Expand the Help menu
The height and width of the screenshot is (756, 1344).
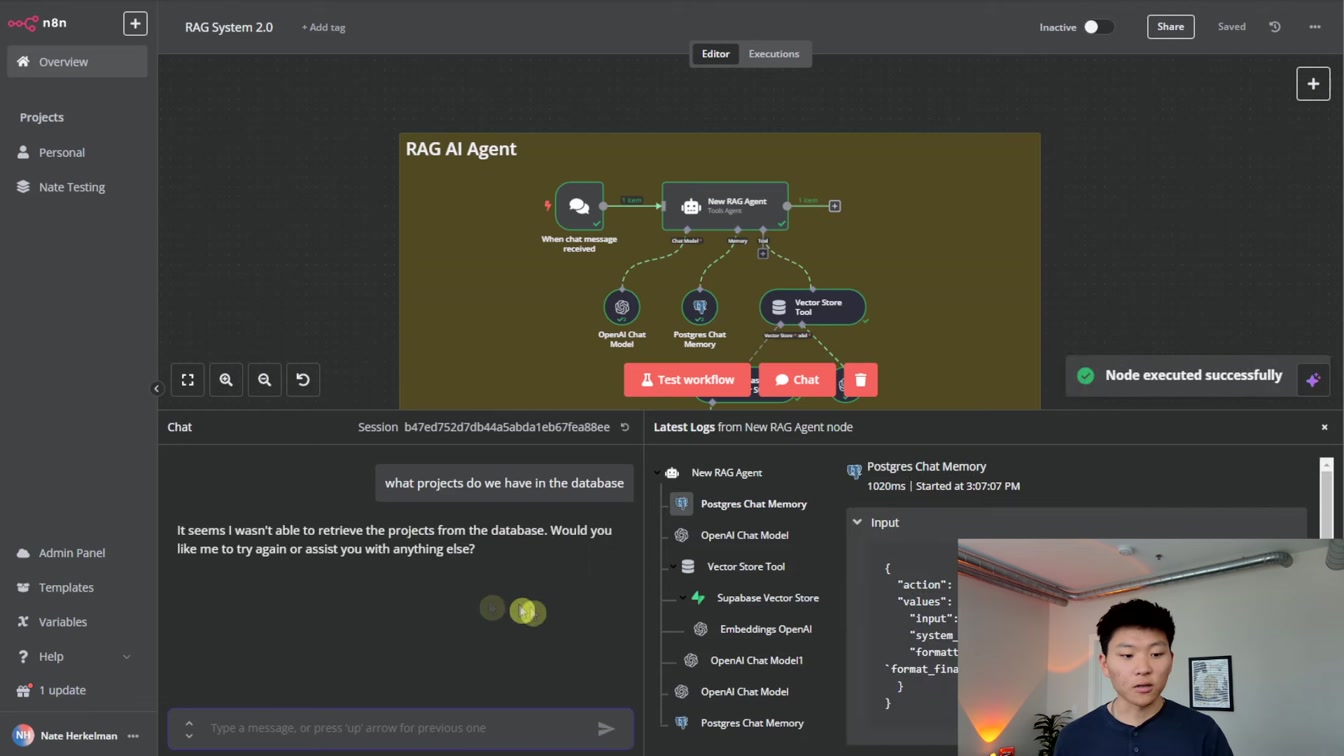tap(74, 657)
